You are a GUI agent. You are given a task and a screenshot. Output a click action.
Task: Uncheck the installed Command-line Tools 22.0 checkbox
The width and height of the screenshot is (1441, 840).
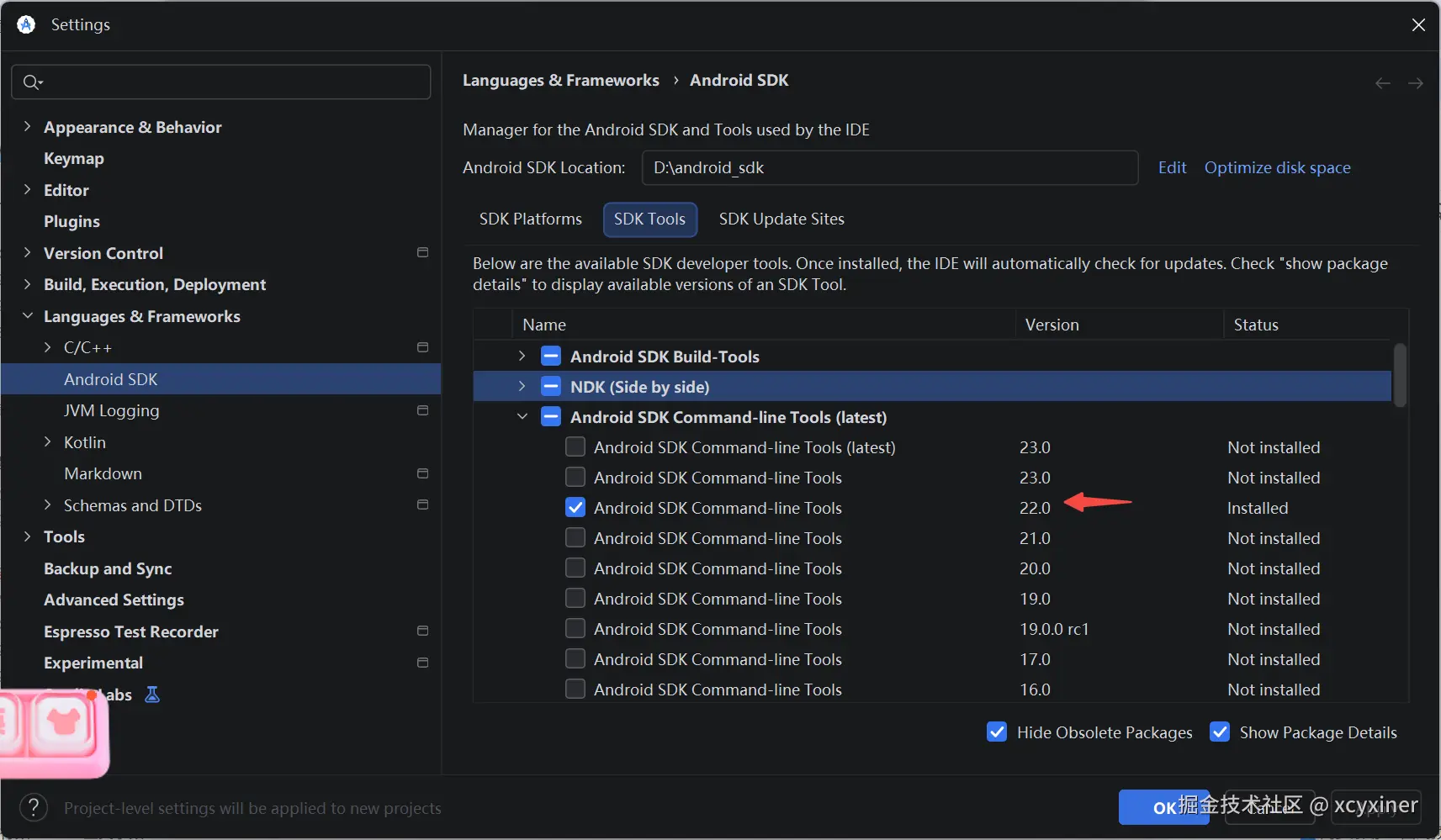point(575,508)
